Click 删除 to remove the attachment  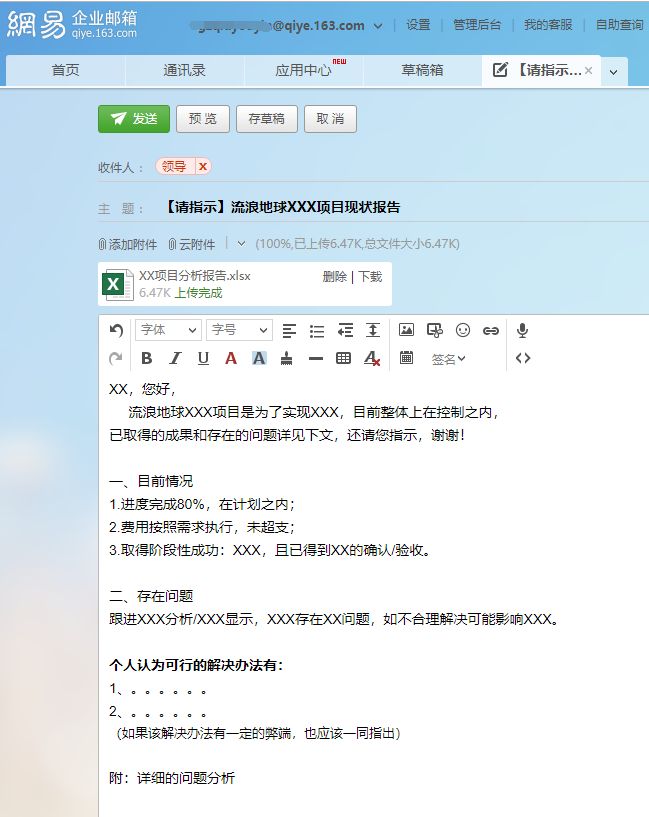tap(334, 277)
